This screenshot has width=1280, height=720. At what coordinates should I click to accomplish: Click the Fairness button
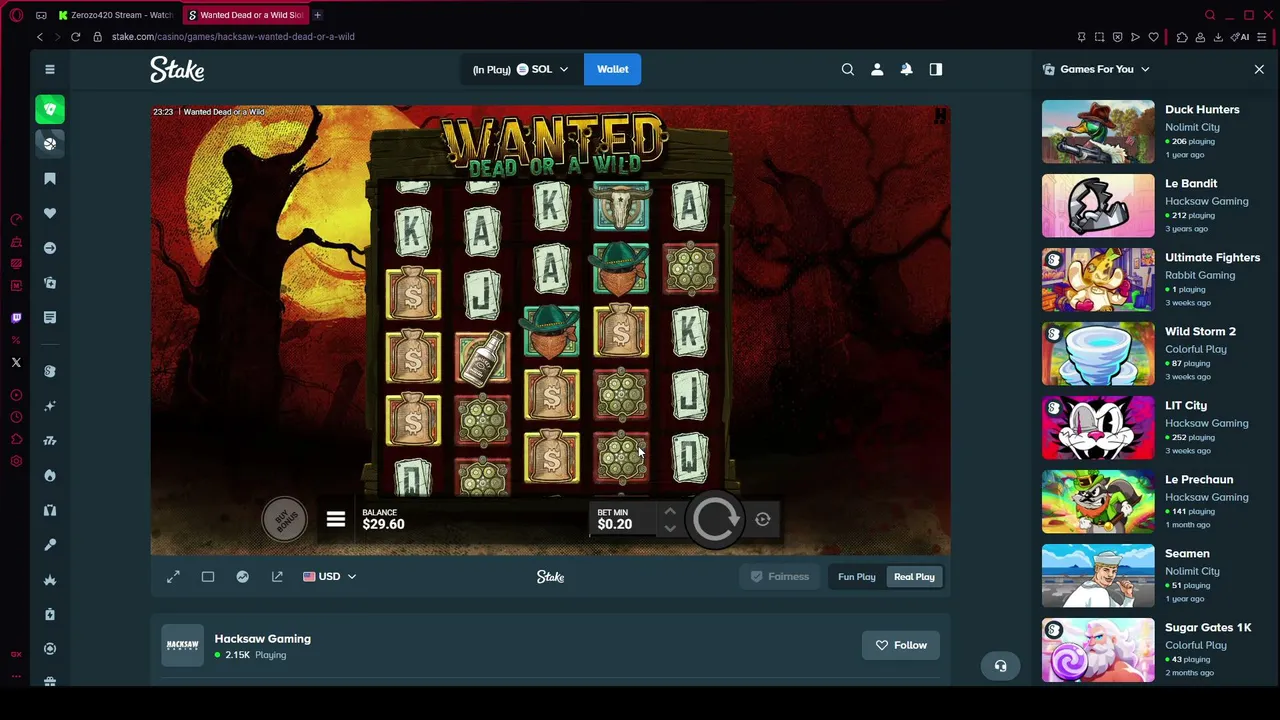[779, 577]
